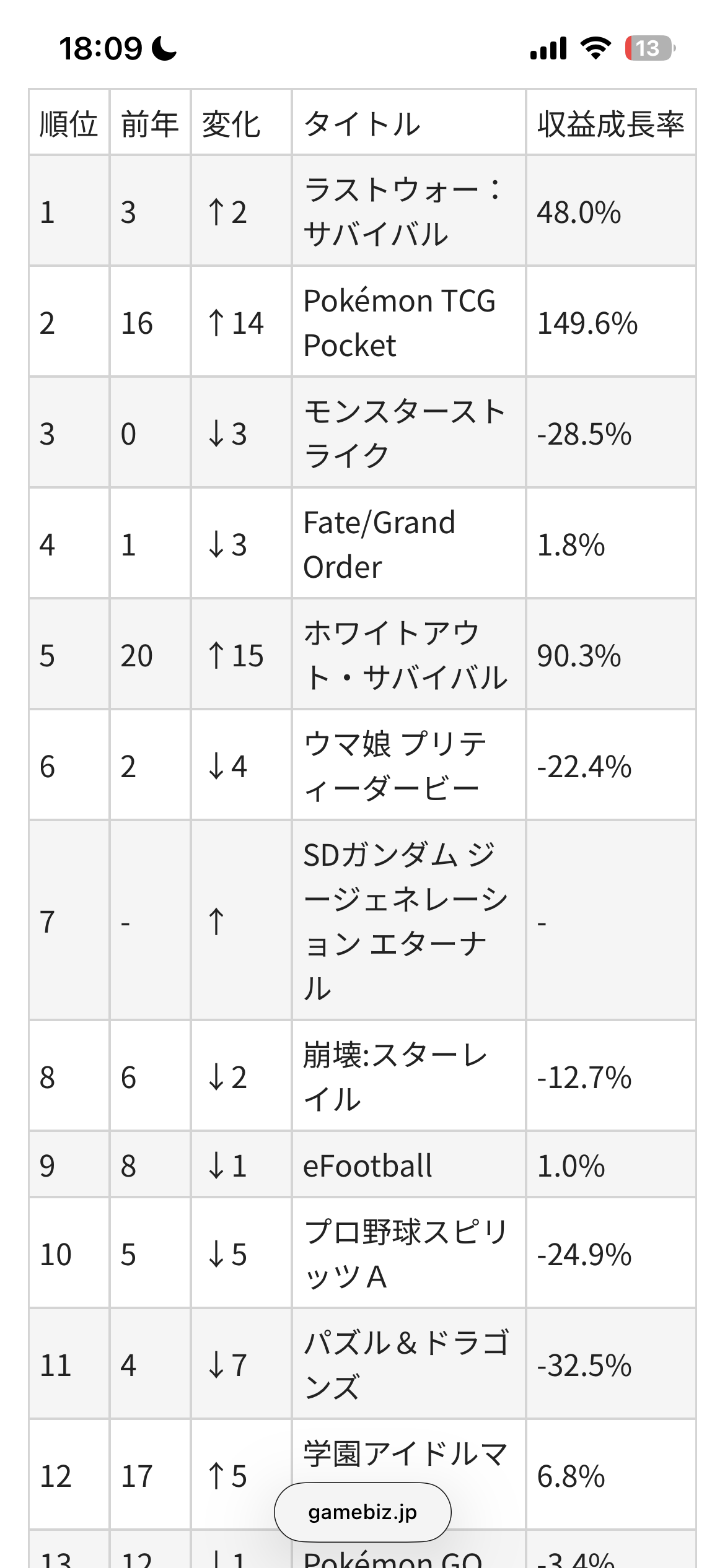Select the Fate/Grand Order title cell
Image resolution: width=725 pixels, height=1568 pixels.
pyautogui.click(x=379, y=544)
